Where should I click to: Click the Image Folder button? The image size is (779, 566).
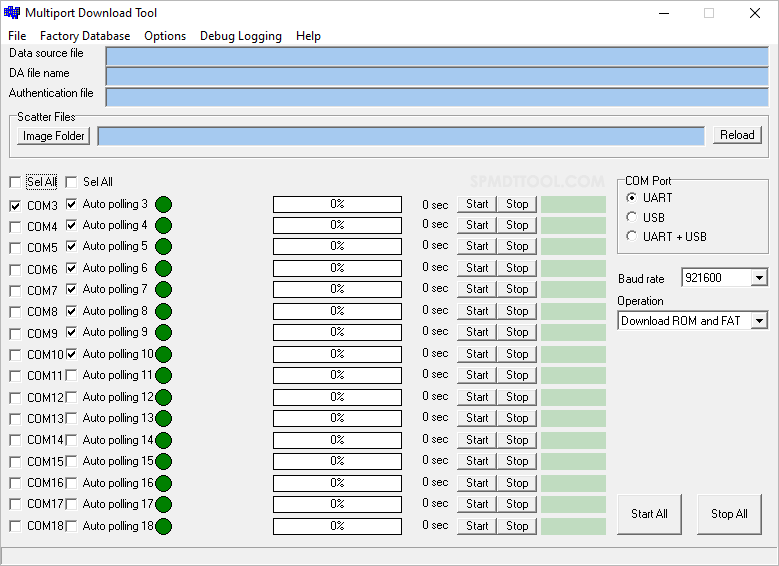[x=54, y=136]
